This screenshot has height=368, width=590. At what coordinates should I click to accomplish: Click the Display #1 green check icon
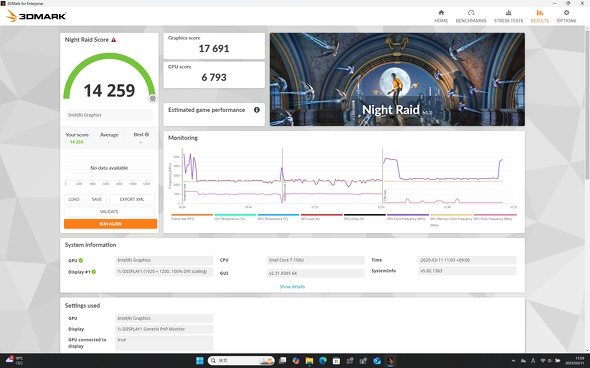click(x=94, y=272)
